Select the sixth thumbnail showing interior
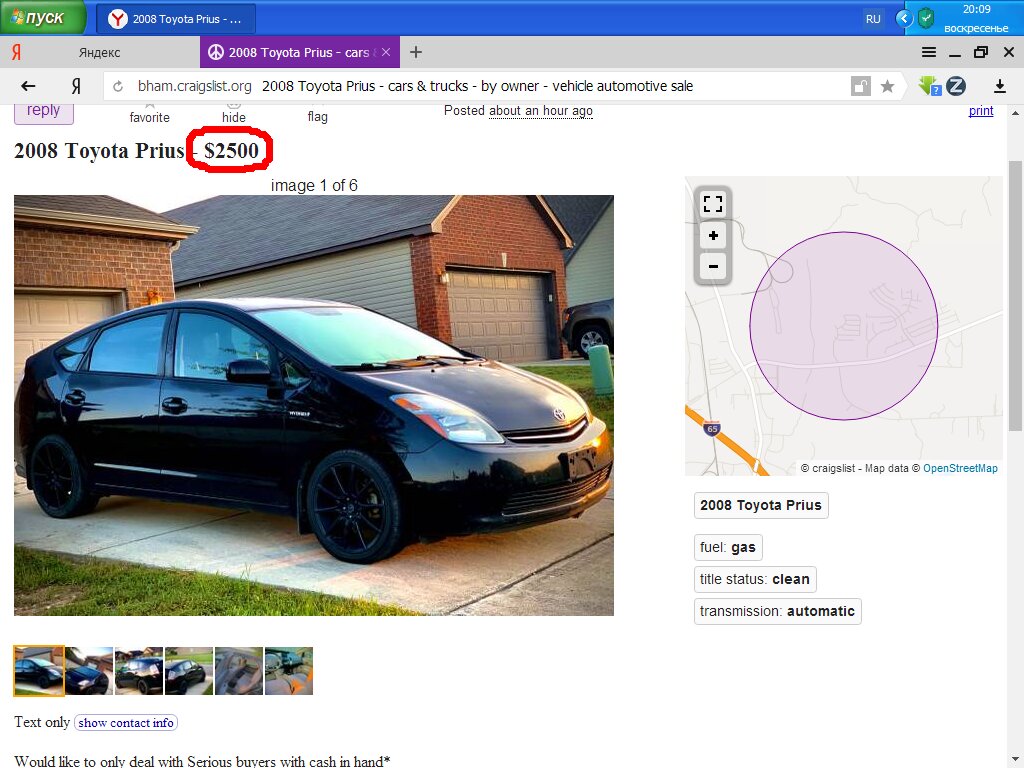This screenshot has width=1024, height=768. pos(289,671)
